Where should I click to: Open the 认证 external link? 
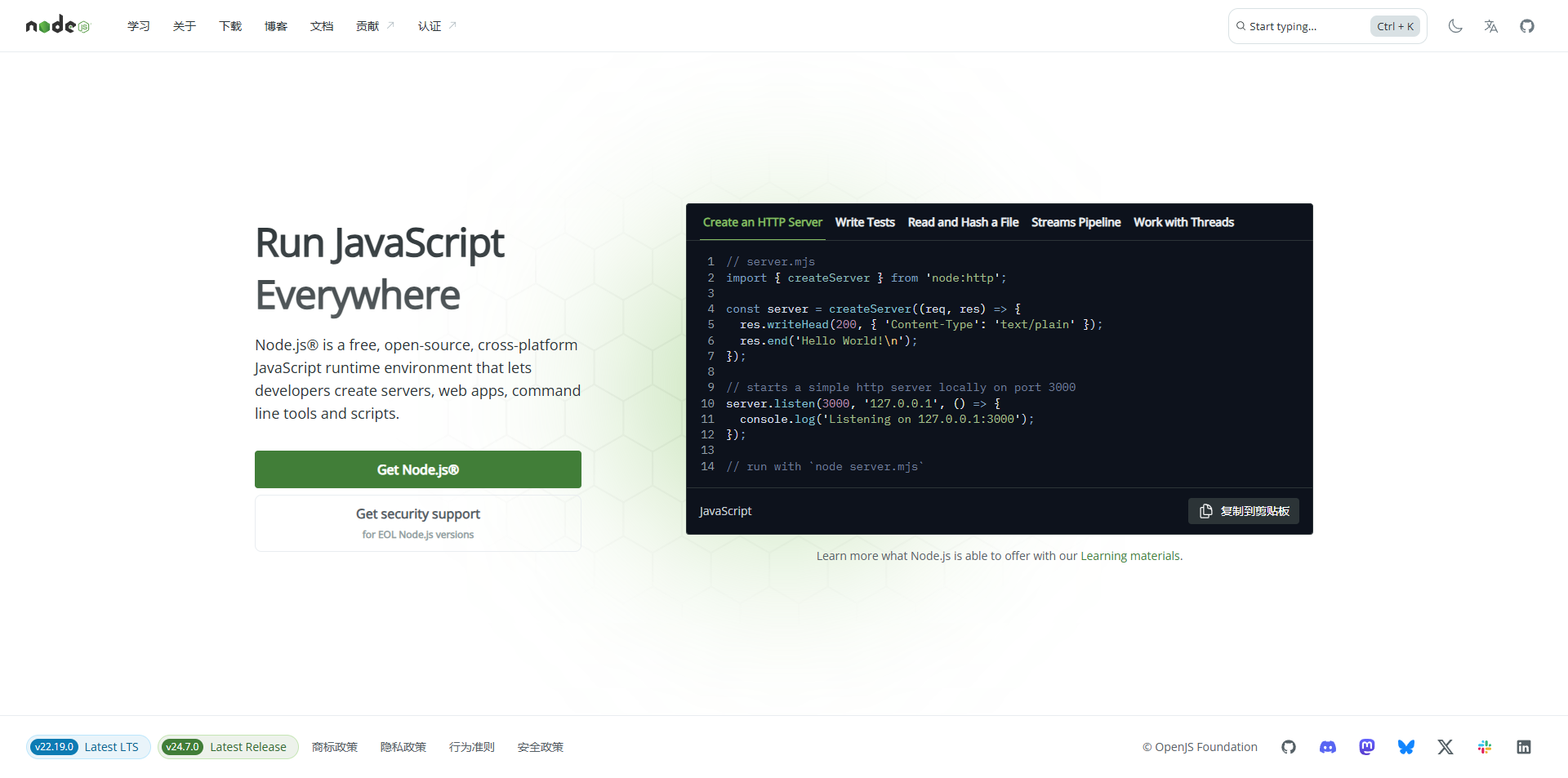click(x=437, y=26)
